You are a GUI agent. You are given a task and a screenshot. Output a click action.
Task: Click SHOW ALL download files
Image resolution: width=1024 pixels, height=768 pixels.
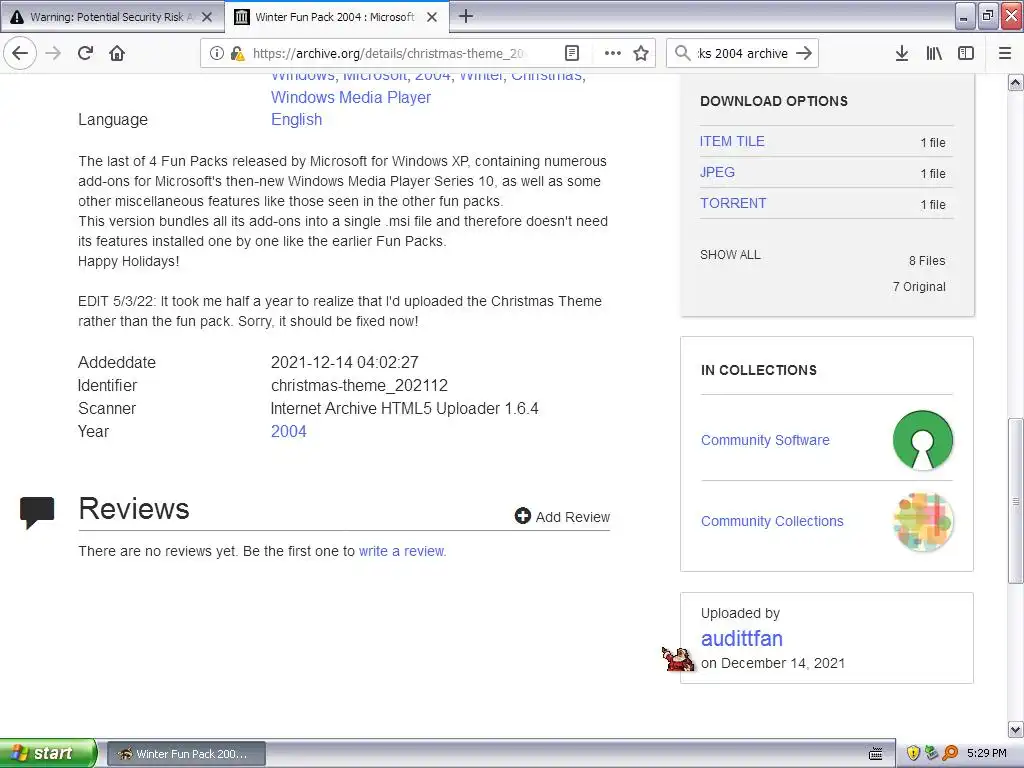tap(730, 255)
